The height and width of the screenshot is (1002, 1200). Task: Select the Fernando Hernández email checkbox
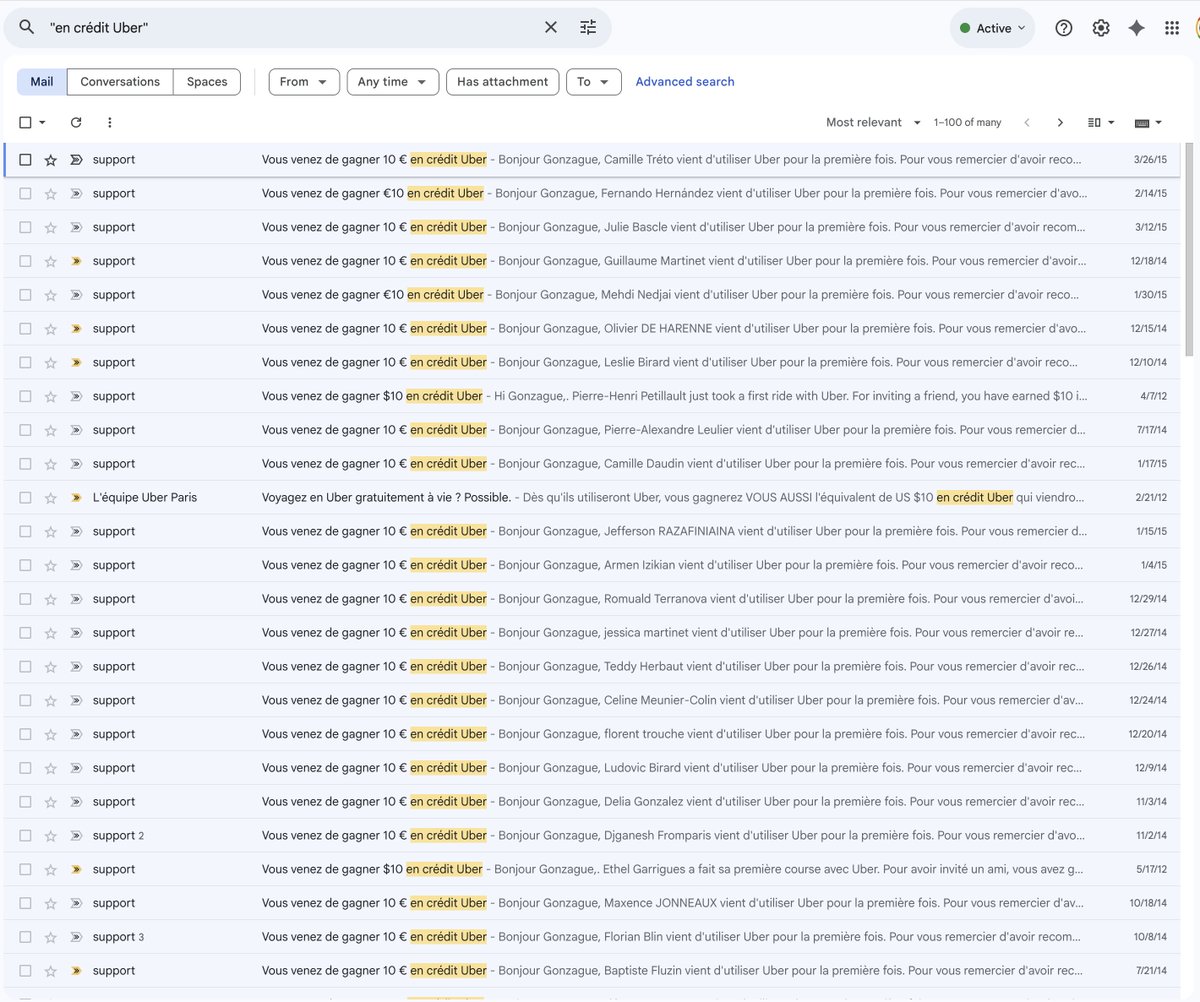coord(25,194)
